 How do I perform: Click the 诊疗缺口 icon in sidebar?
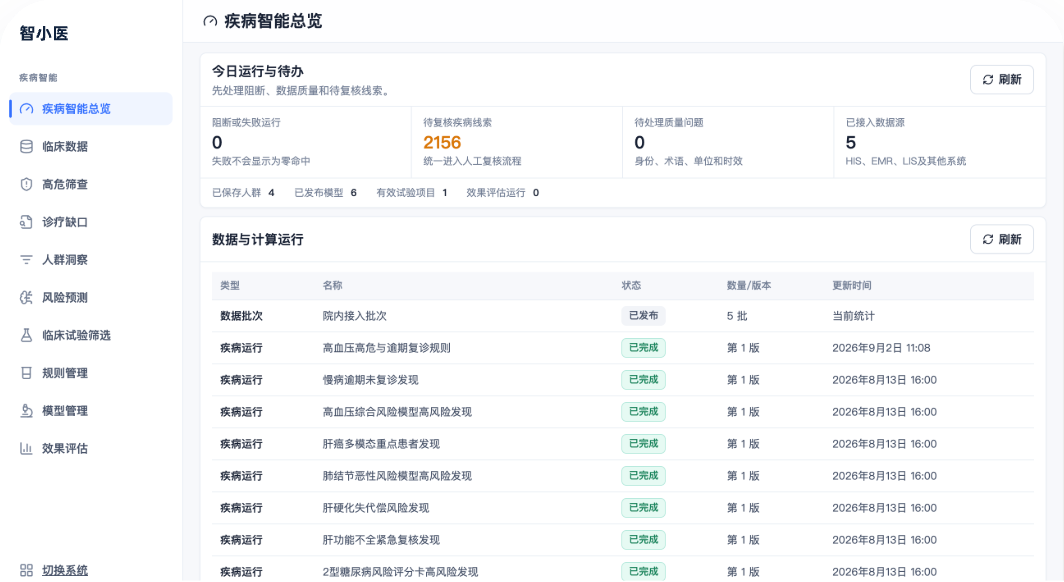coord(26,222)
